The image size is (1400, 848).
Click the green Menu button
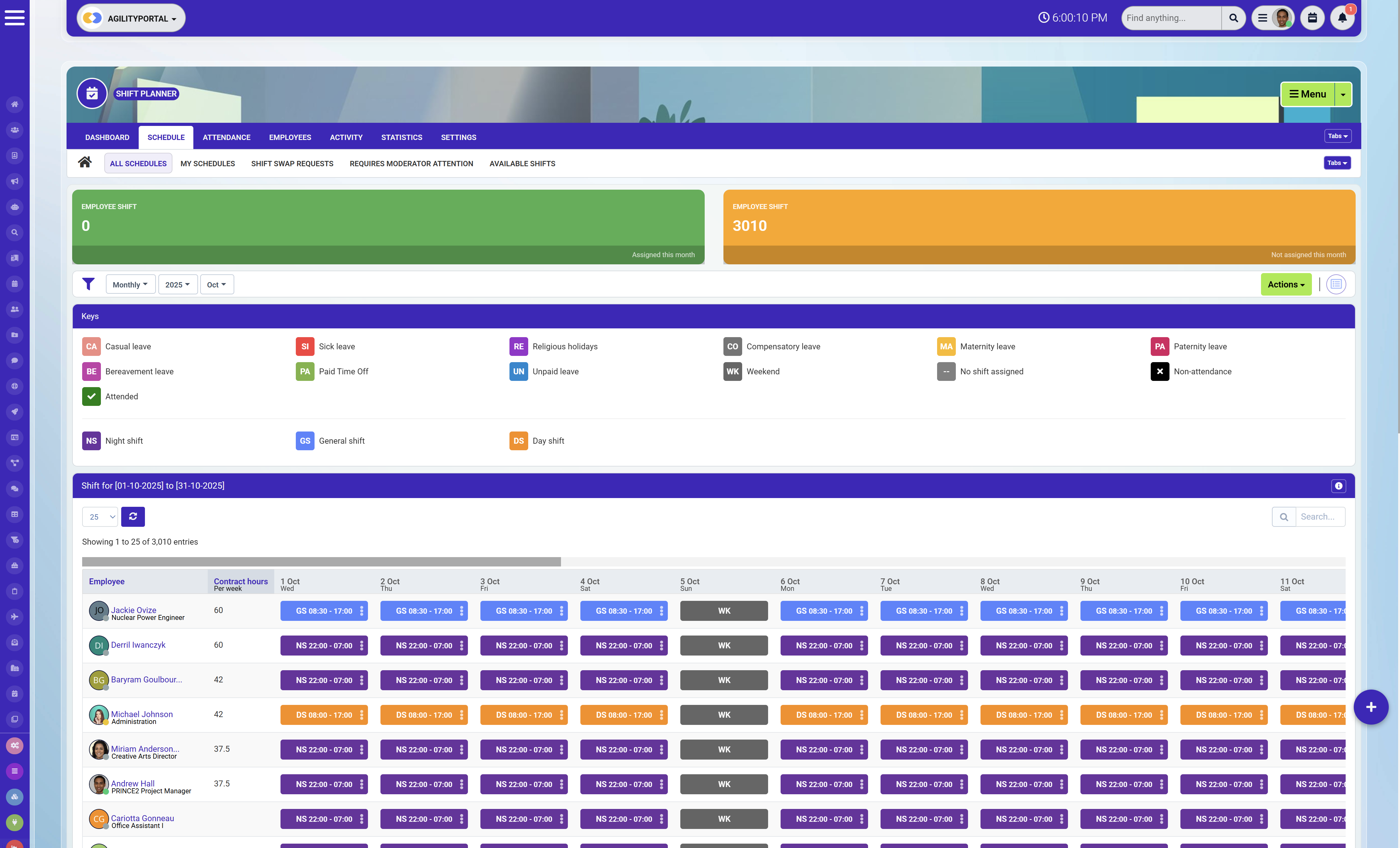pos(1308,94)
